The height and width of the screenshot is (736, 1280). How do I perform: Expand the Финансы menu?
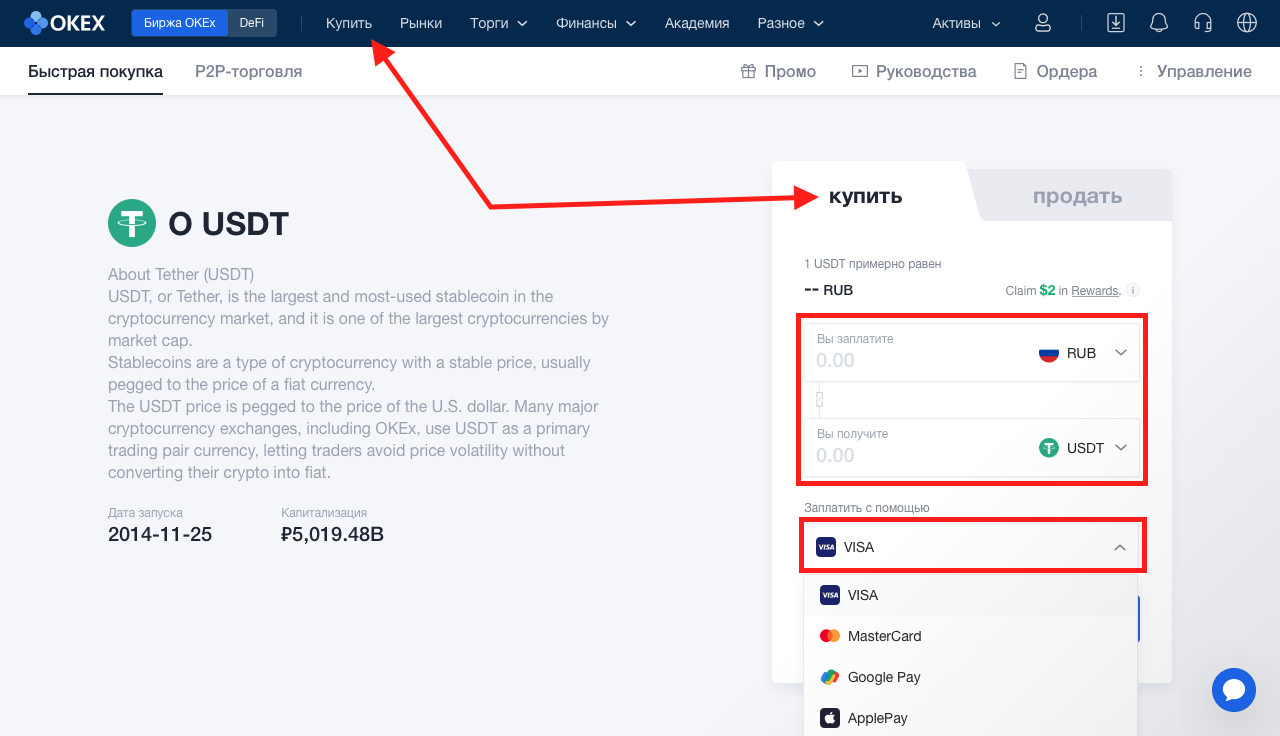tap(596, 23)
